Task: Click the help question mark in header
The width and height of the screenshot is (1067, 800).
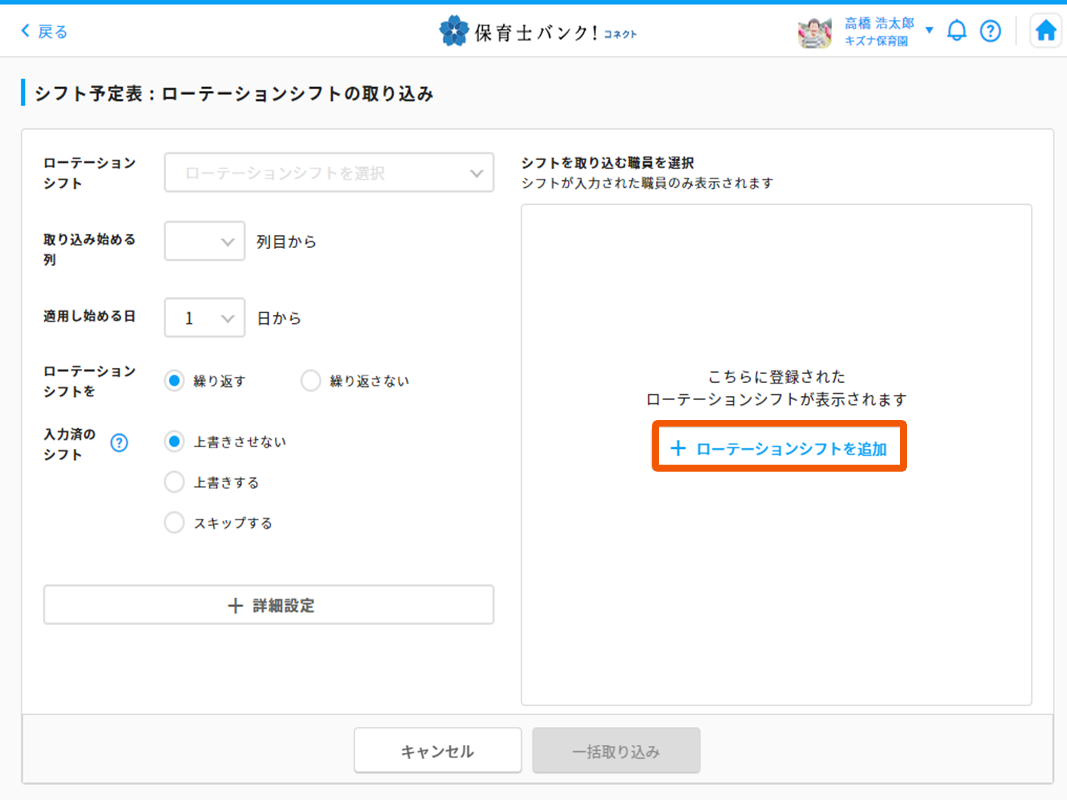Action: click(x=990, y=31)
